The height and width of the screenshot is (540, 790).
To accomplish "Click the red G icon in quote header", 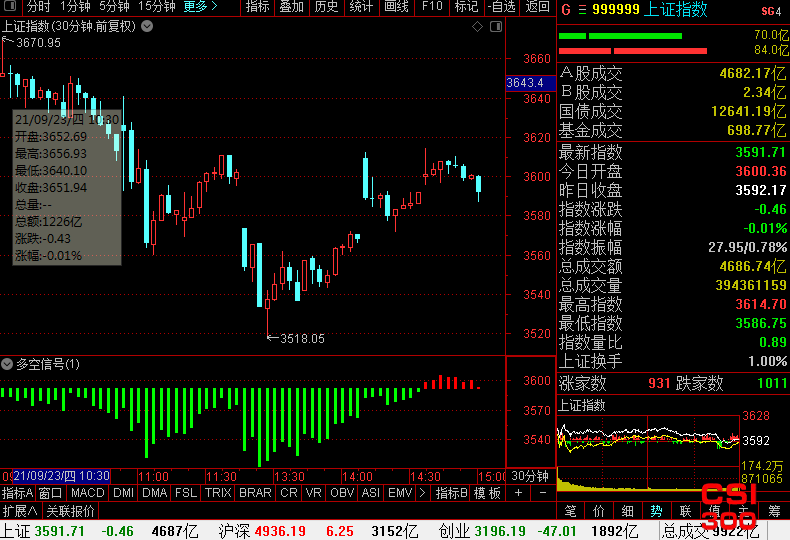I will pyautogui.click(x=566, y=10).
